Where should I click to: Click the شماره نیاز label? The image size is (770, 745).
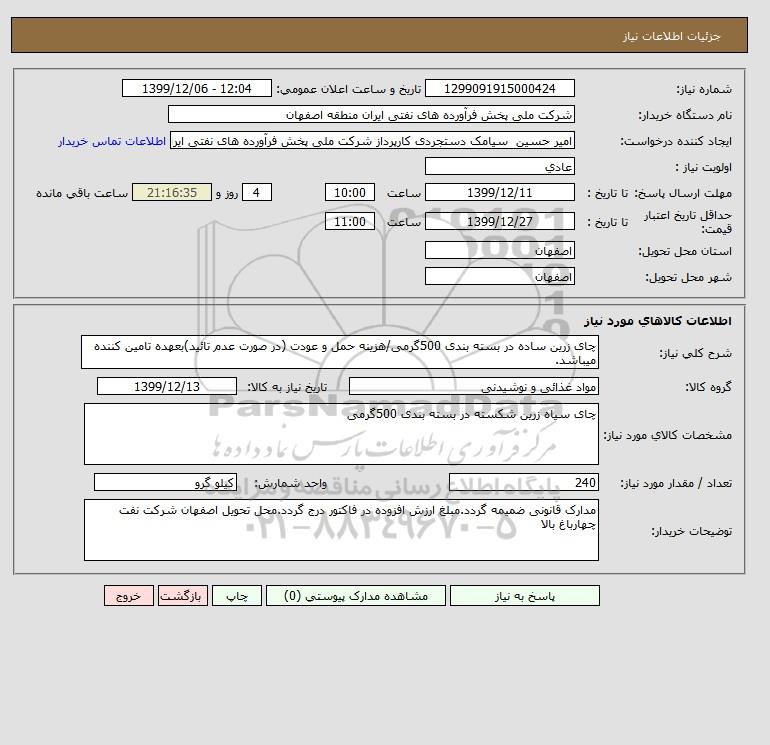click(704, 89)
